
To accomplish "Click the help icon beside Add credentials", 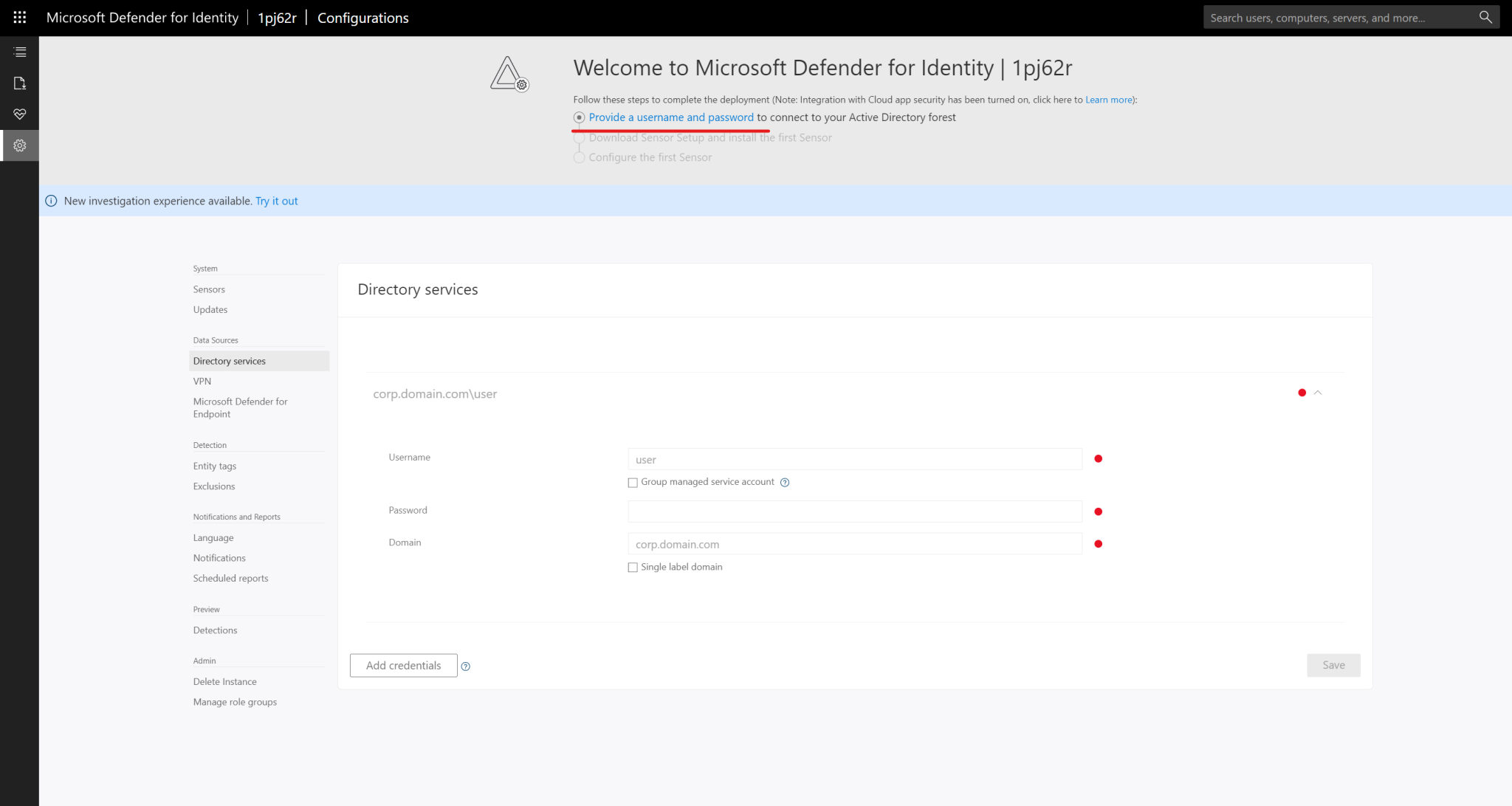I will [466, 666].
